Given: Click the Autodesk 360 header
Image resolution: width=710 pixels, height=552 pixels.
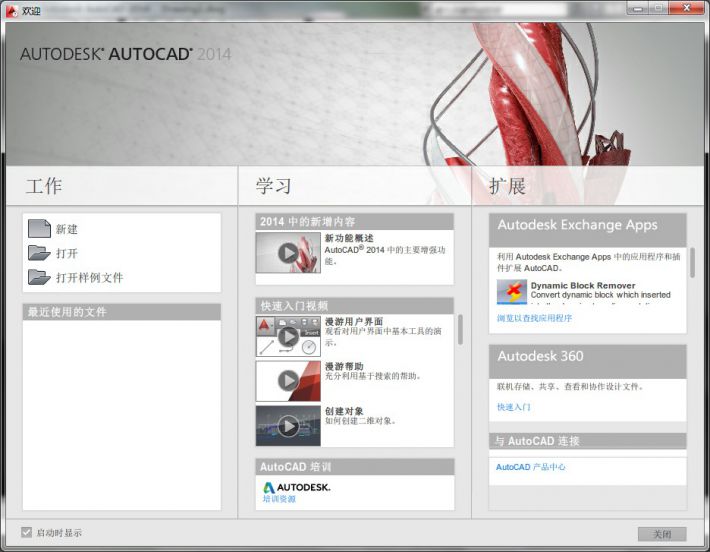Looking at the screenshot, I should [588, 362].
